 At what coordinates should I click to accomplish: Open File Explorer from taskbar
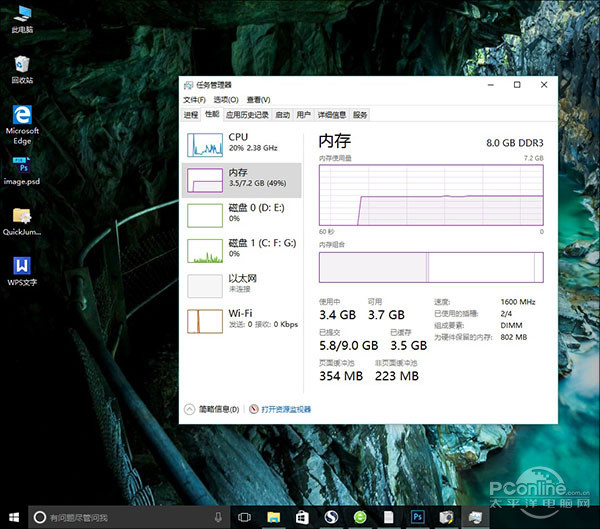tap(274, 518)
